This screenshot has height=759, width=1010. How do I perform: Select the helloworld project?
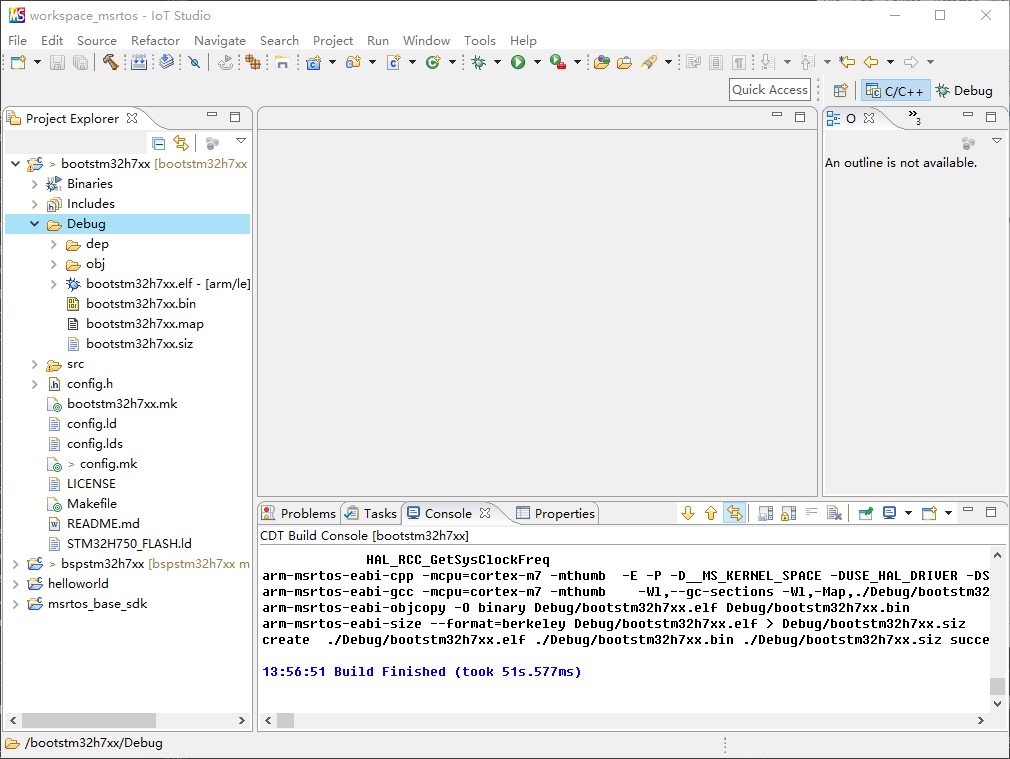coord(78,584)
